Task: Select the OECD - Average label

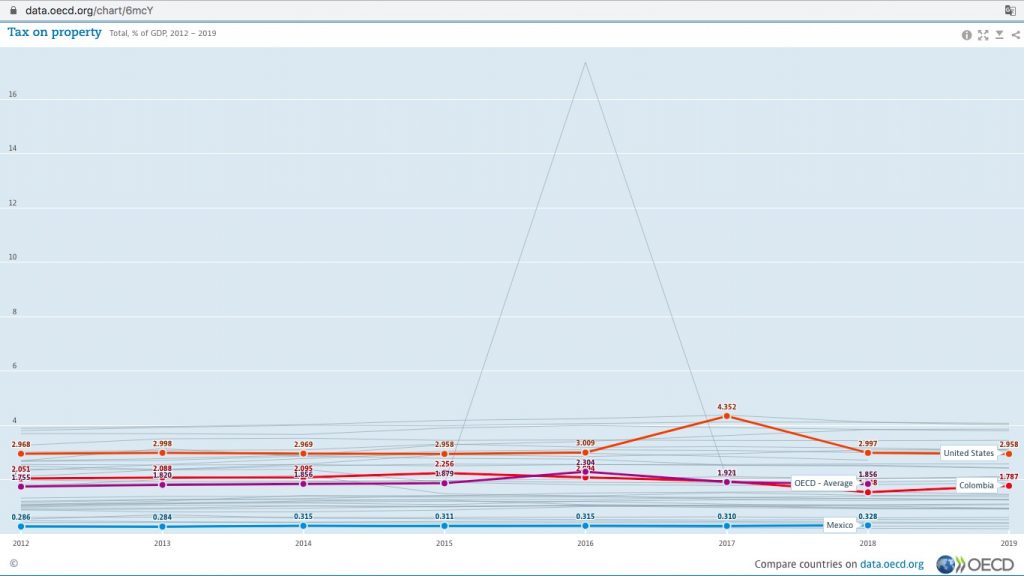Action: click(x=823, y=483)
